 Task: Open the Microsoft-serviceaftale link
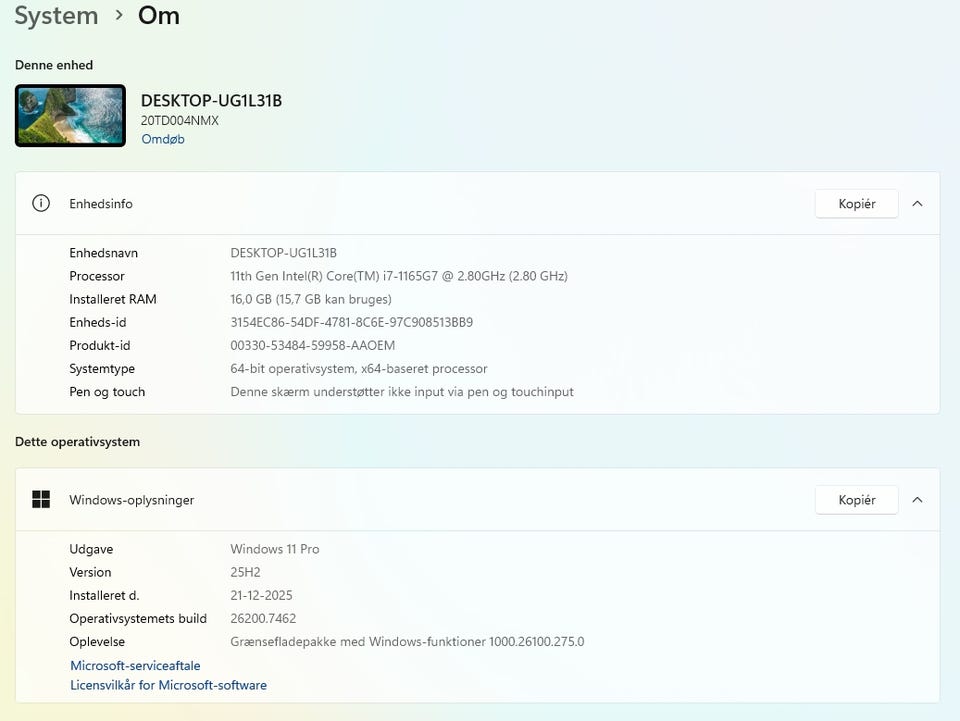coord(135,665)
